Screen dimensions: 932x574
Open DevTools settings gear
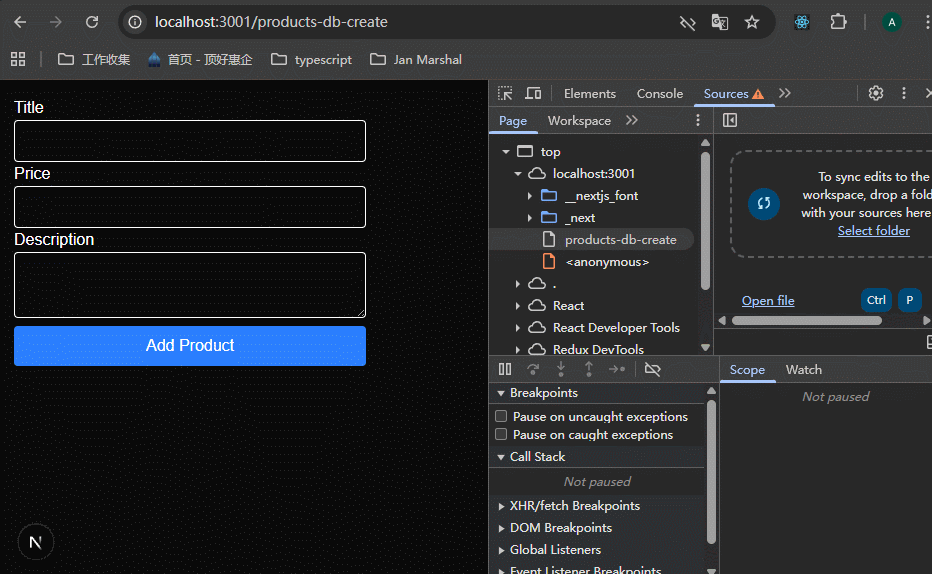tap(876, 93)
